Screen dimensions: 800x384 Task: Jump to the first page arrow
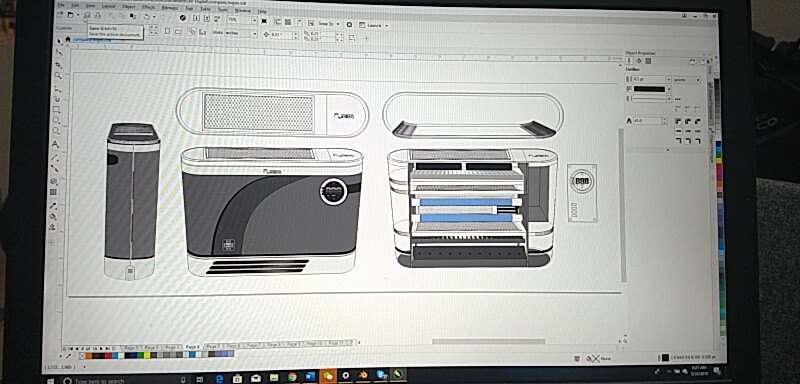71,348
